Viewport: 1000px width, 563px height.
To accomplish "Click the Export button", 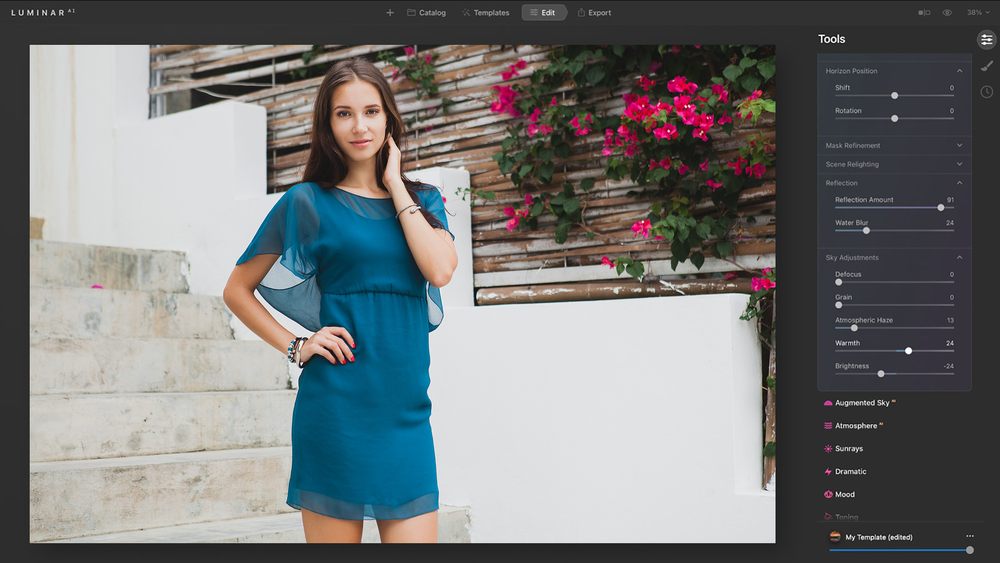I will point(594,13).
